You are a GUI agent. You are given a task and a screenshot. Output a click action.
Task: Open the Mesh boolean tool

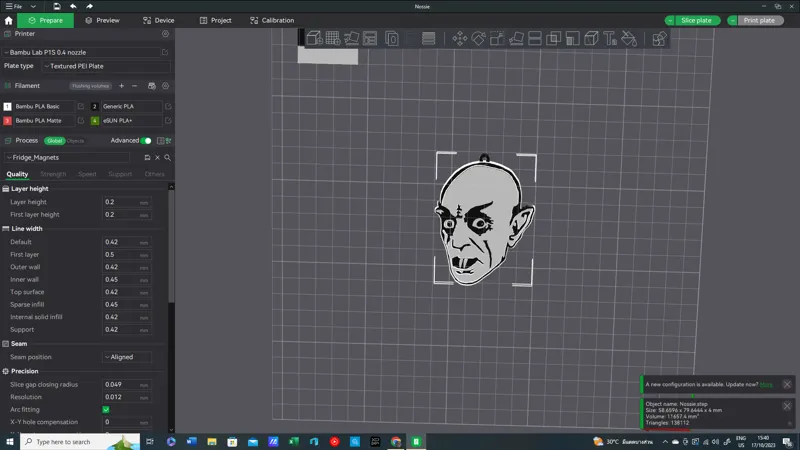tap(554, 38)
